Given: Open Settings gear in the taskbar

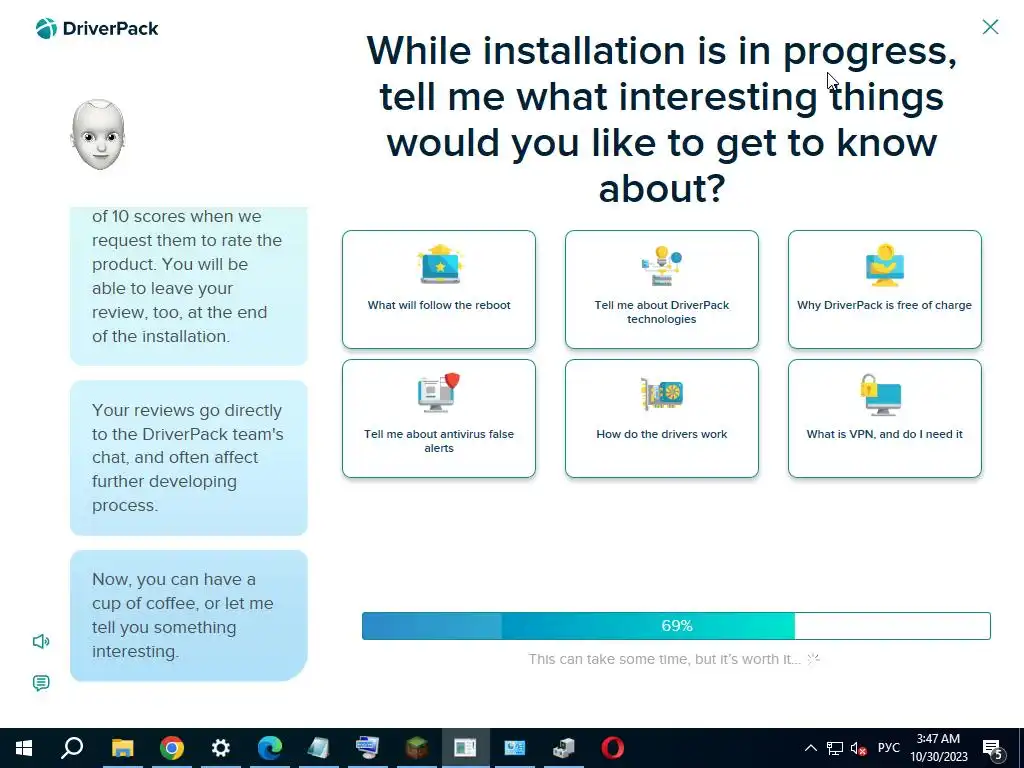Looking at the screenshot, I should point(221,748).
